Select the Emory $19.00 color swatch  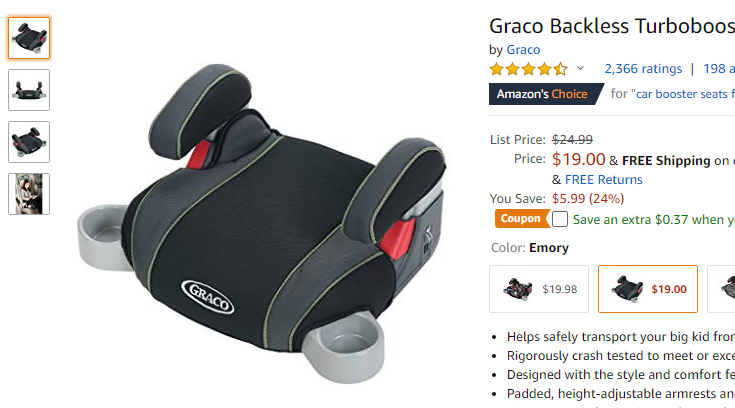coord(648,289)
